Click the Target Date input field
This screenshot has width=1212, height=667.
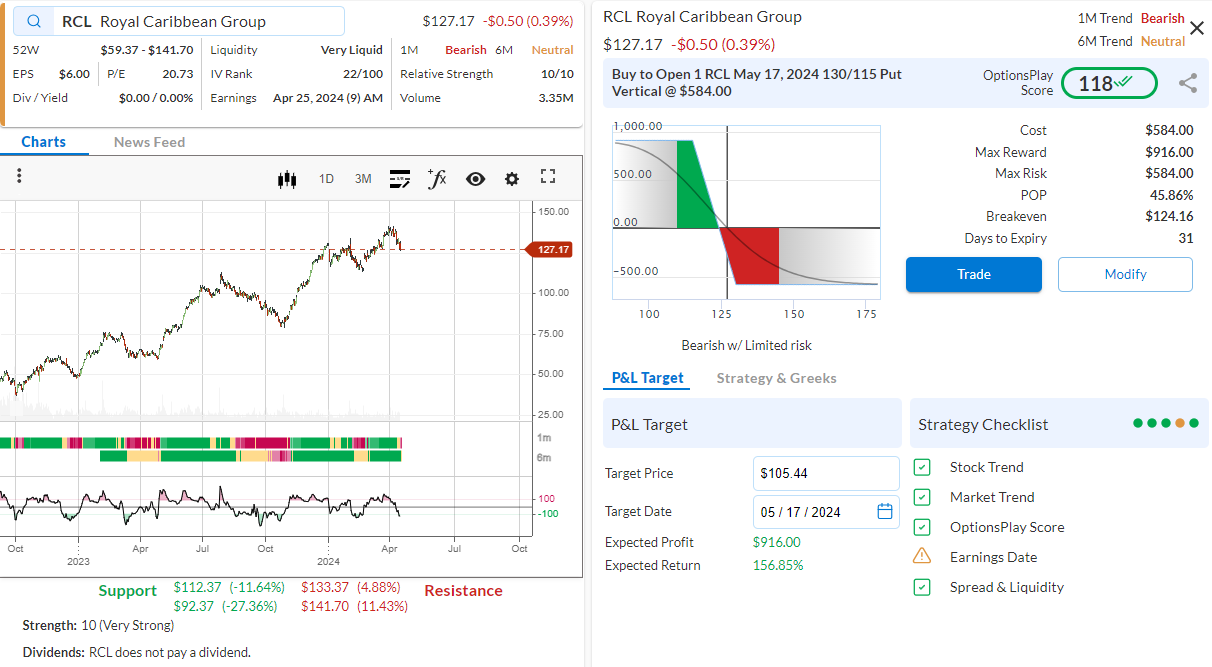pos(826,511)
